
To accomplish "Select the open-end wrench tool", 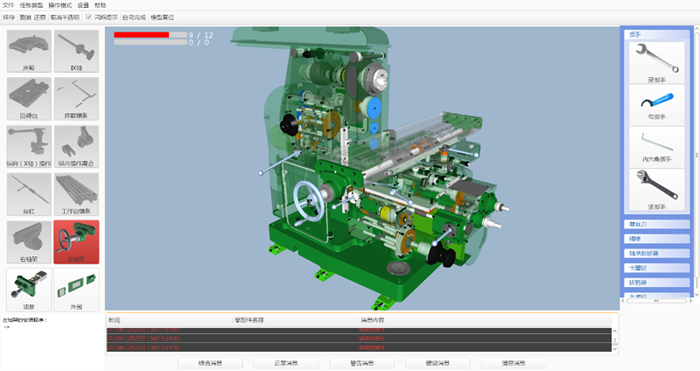I will click(657, 63).
